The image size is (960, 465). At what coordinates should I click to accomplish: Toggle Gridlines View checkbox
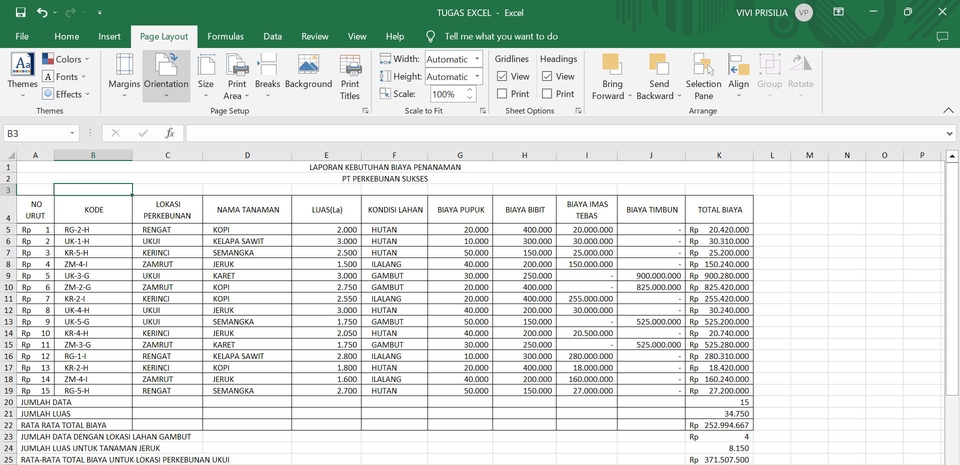(x=502, y=76)
